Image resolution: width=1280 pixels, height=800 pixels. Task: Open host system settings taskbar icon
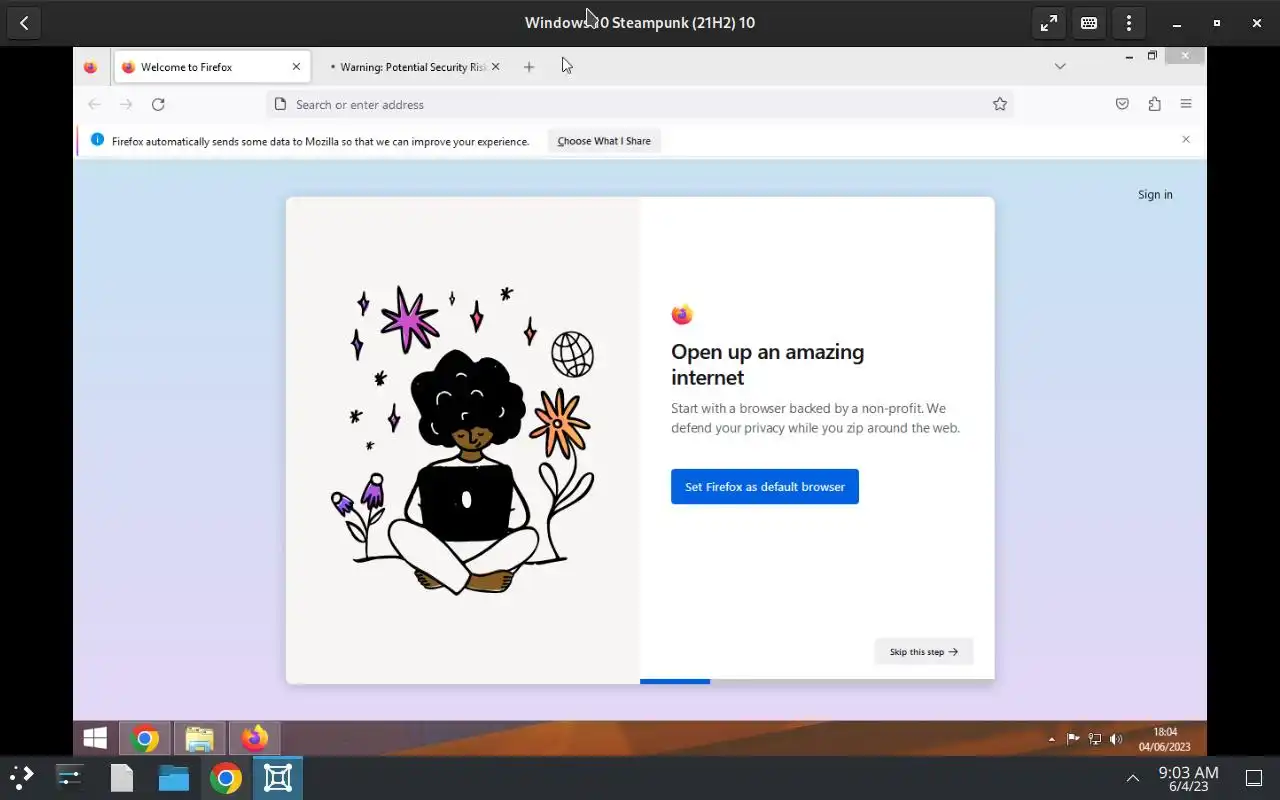point(70,777)
